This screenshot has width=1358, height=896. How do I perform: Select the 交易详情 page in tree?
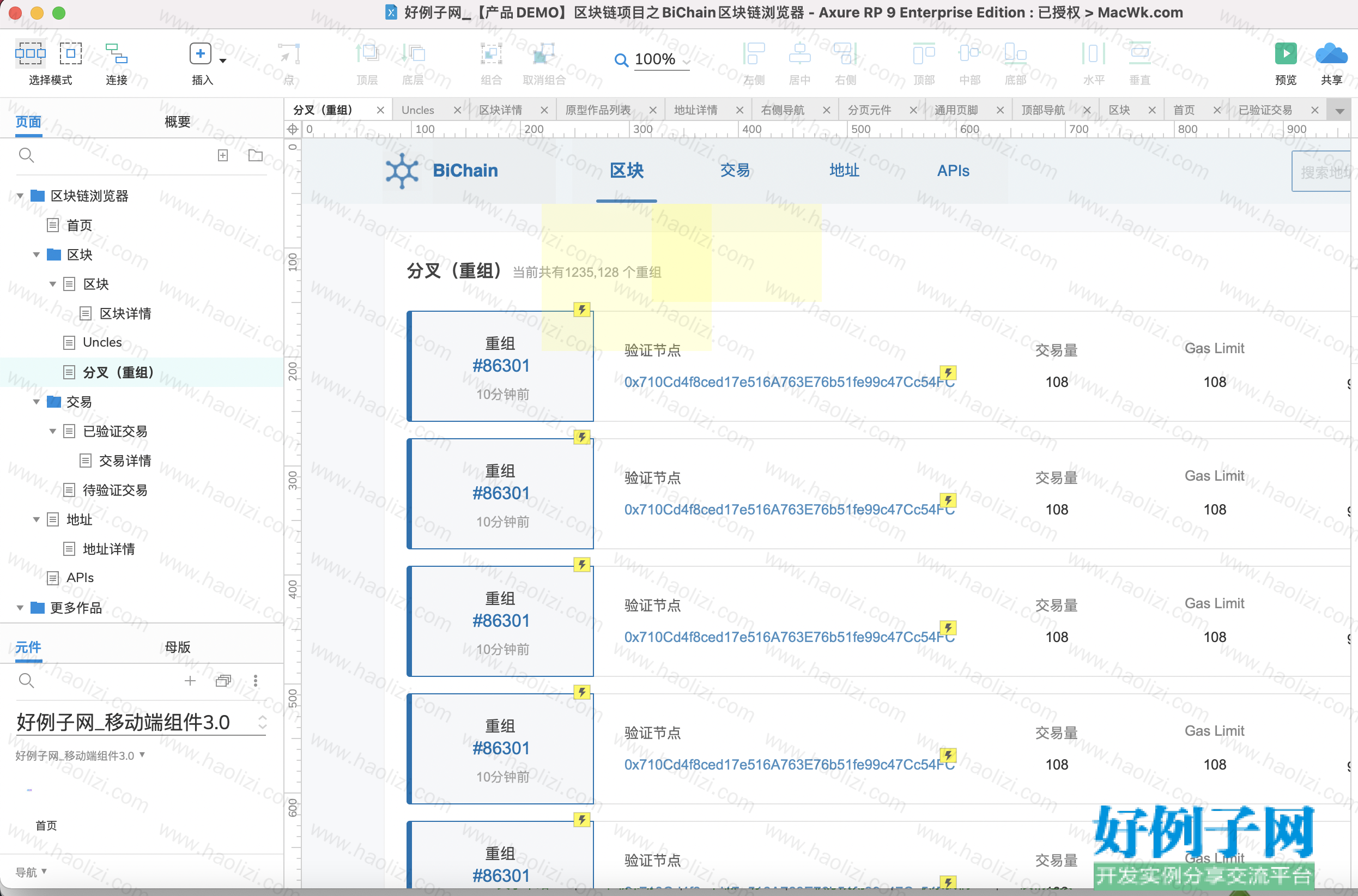[125, 461]
